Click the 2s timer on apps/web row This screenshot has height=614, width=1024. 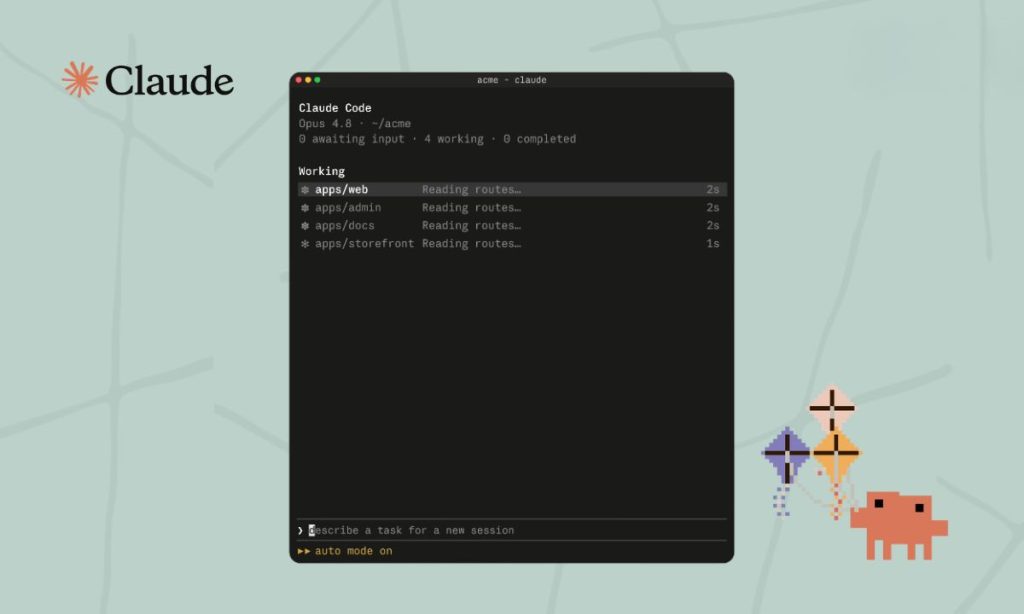(712, 189)
